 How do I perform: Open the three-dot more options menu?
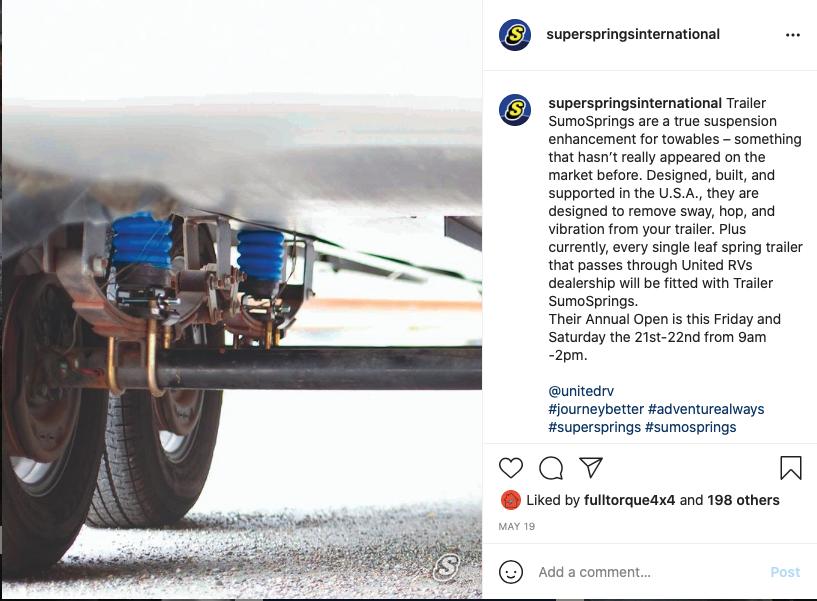click(x=793, y=35)
